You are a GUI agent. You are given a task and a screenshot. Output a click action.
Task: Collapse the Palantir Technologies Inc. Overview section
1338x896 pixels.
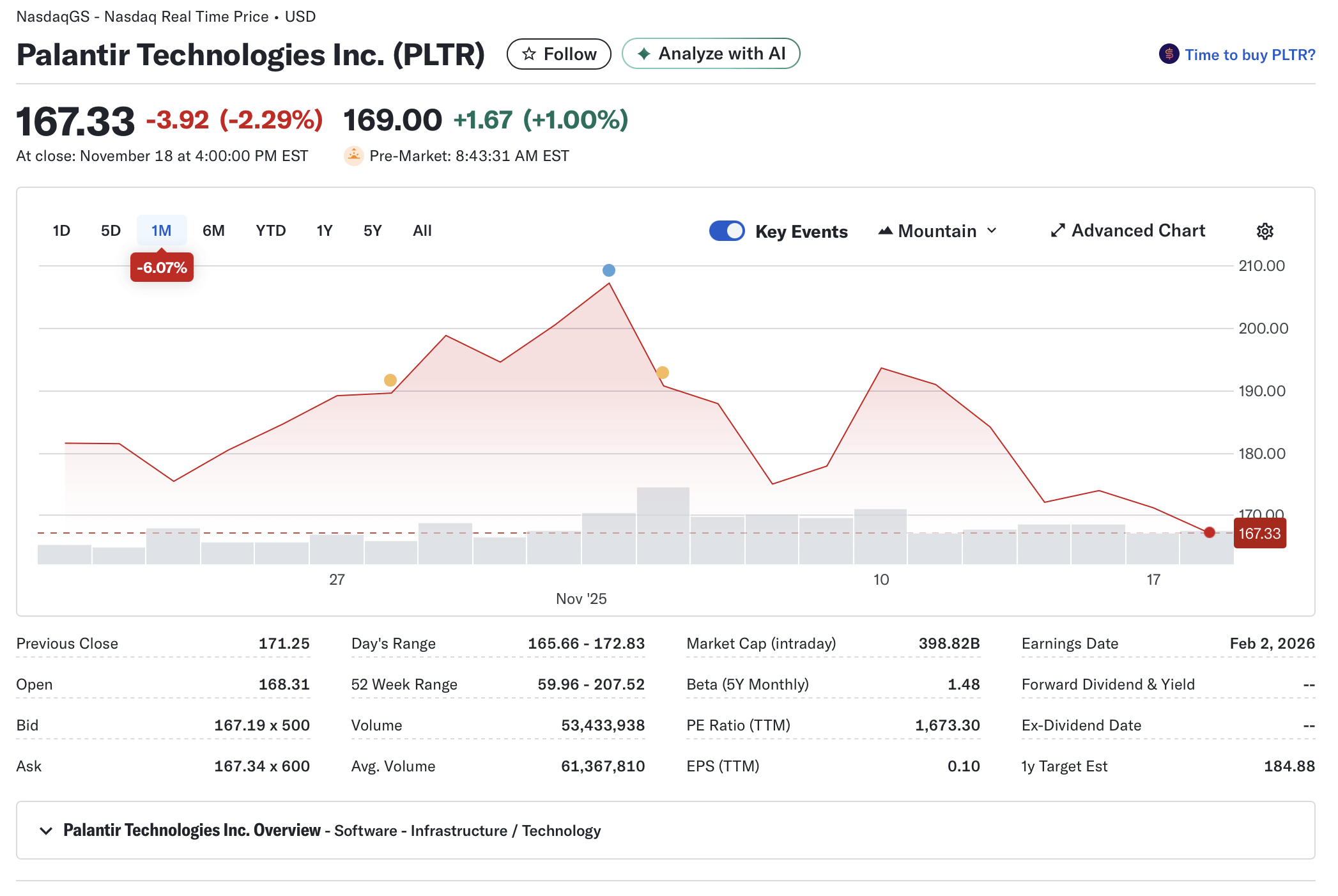[45, 830]
